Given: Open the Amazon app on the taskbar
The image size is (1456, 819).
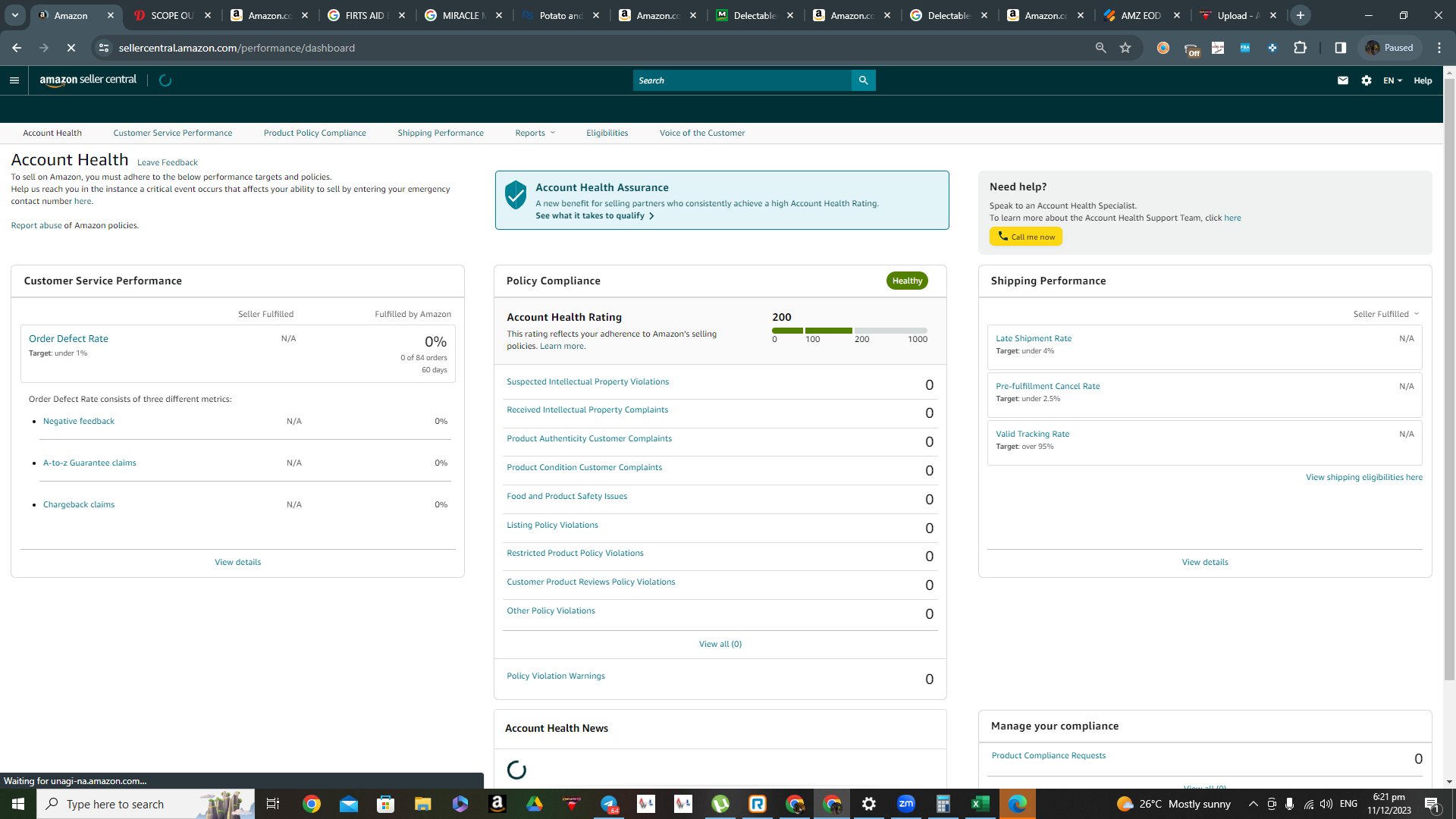Looking at the screenshot, I should coord(497,804).
